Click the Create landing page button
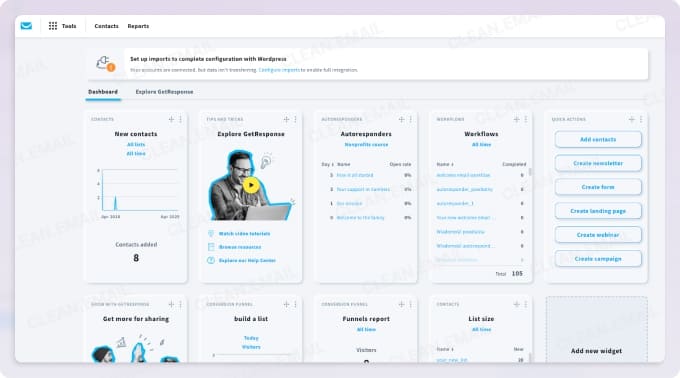This screenshot has height=378, width=680. tap(598, 211)
